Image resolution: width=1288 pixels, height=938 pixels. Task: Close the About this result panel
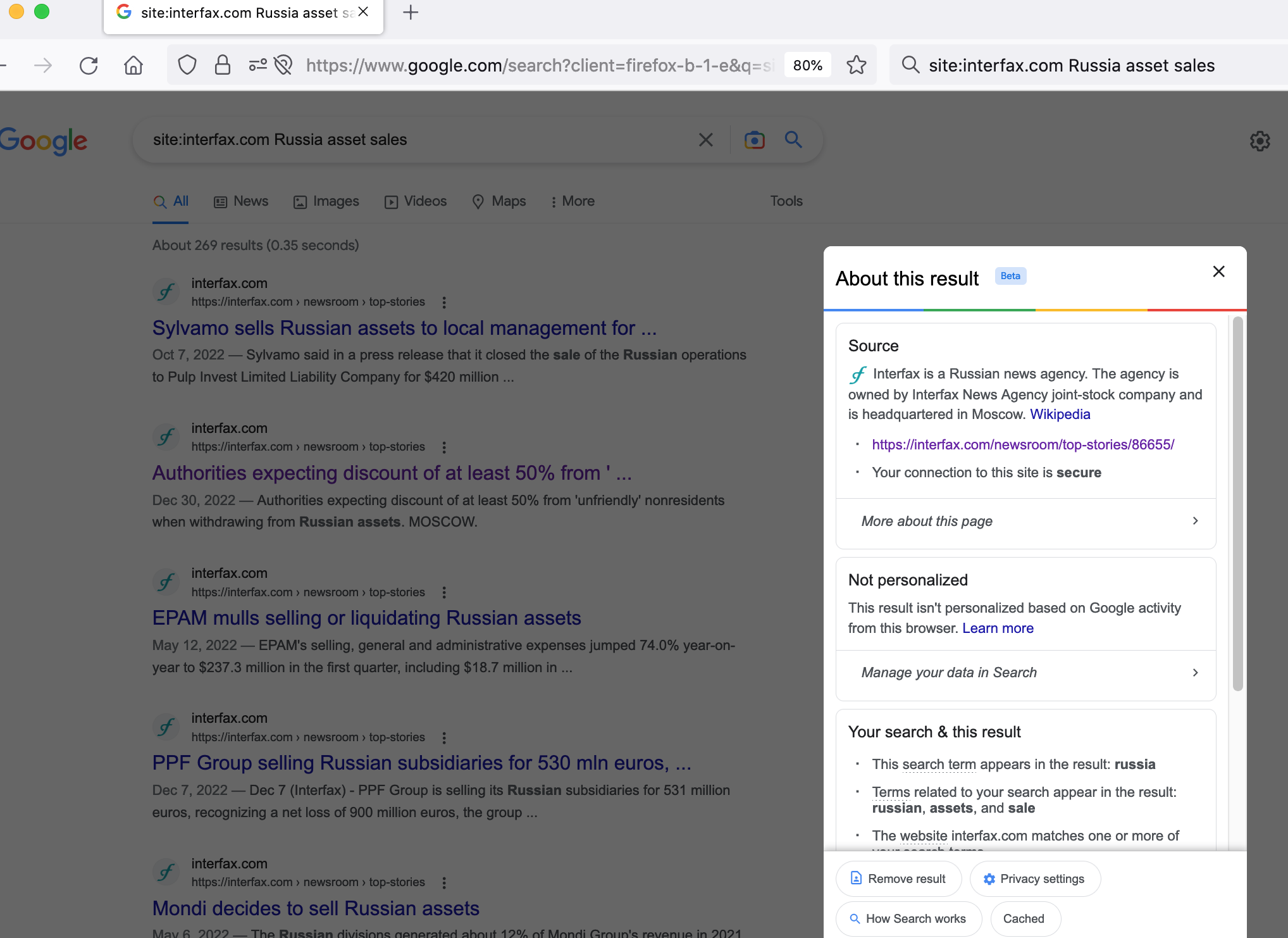click(1218, 272)
